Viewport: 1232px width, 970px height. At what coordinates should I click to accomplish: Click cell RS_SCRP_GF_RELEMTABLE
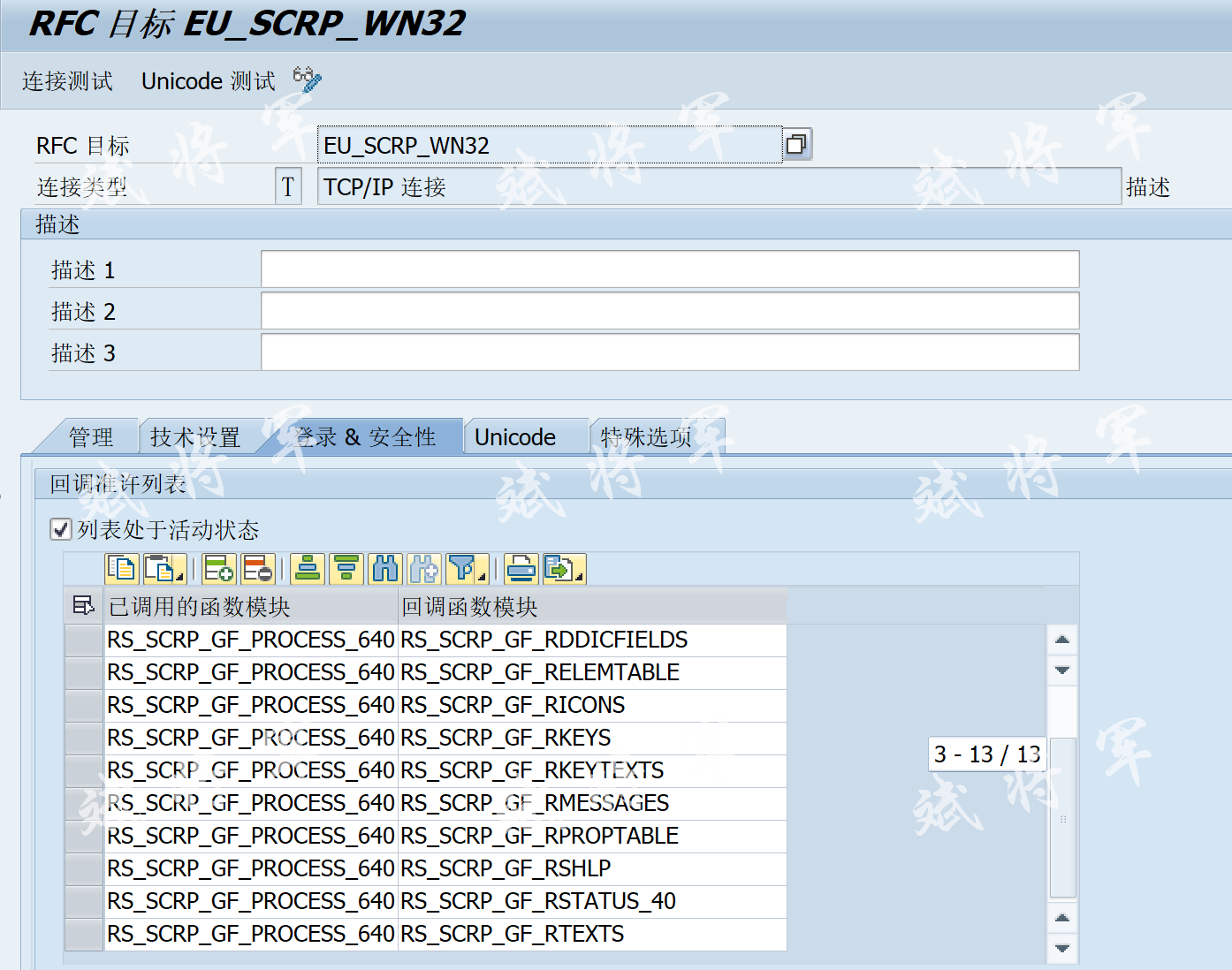click(x=592, y=672)
